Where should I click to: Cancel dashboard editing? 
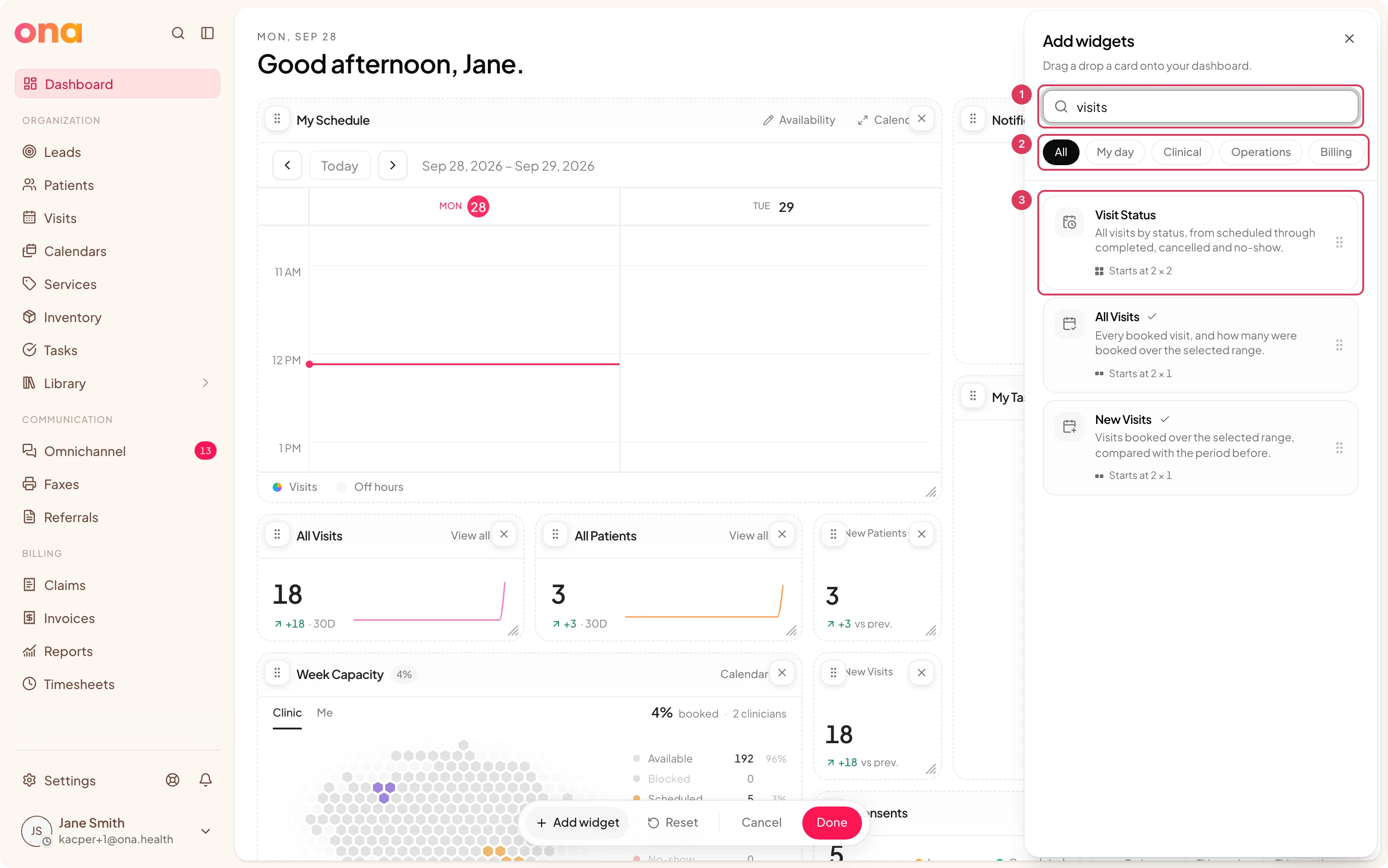(x=761, y=822)
